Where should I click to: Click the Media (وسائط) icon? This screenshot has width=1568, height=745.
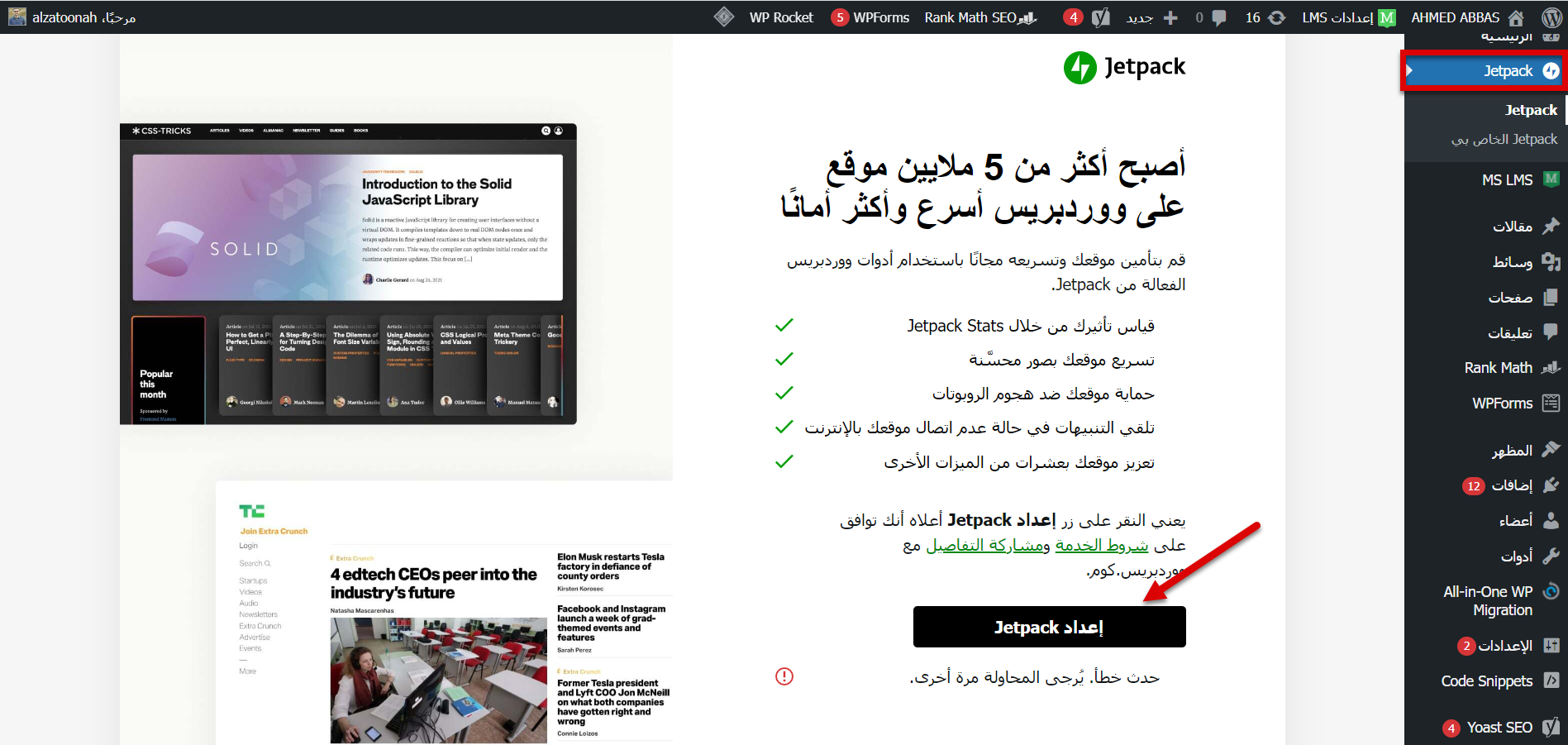[x=1551, y=262]
